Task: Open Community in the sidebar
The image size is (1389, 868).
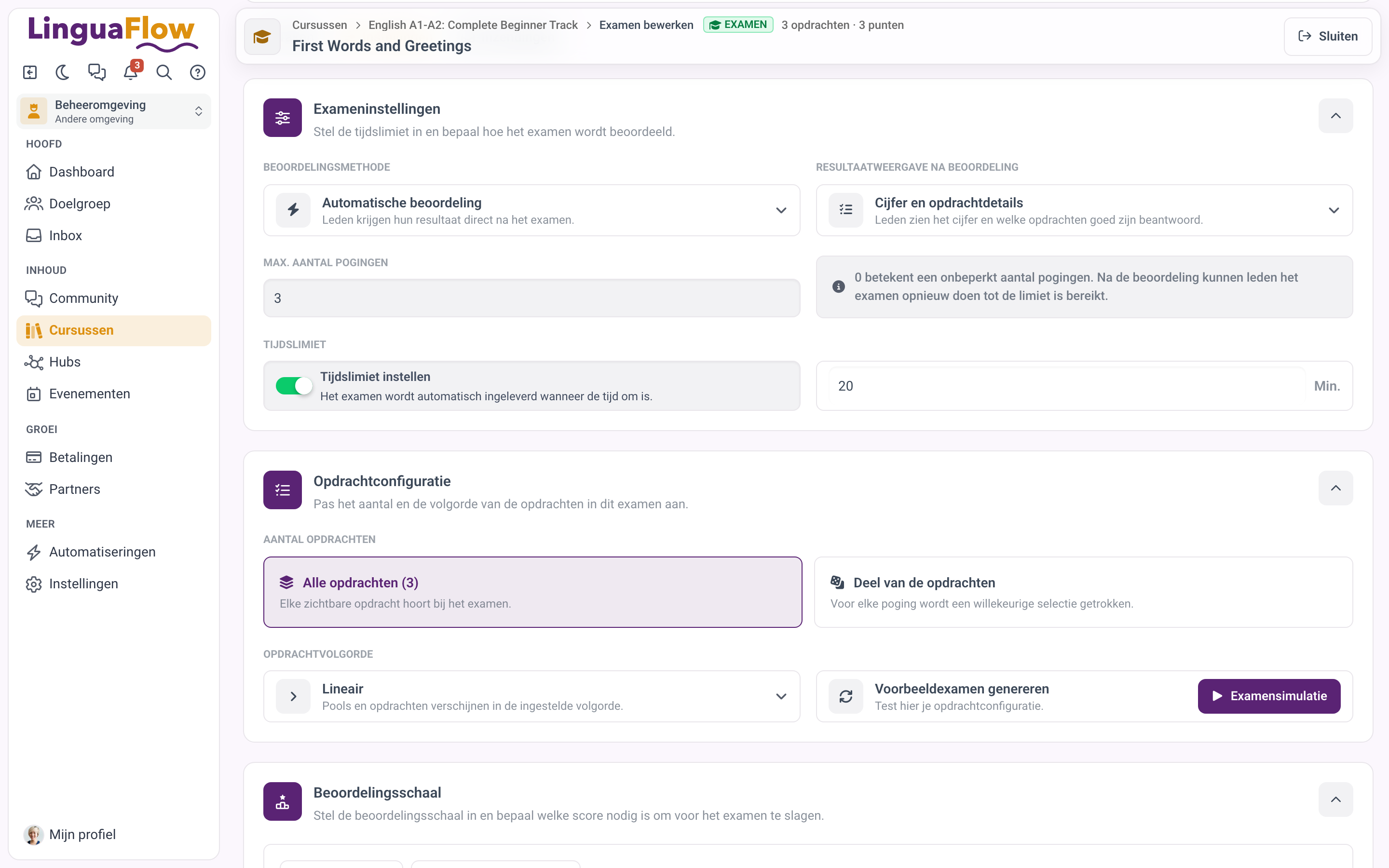Action: [x=114, y=298]
